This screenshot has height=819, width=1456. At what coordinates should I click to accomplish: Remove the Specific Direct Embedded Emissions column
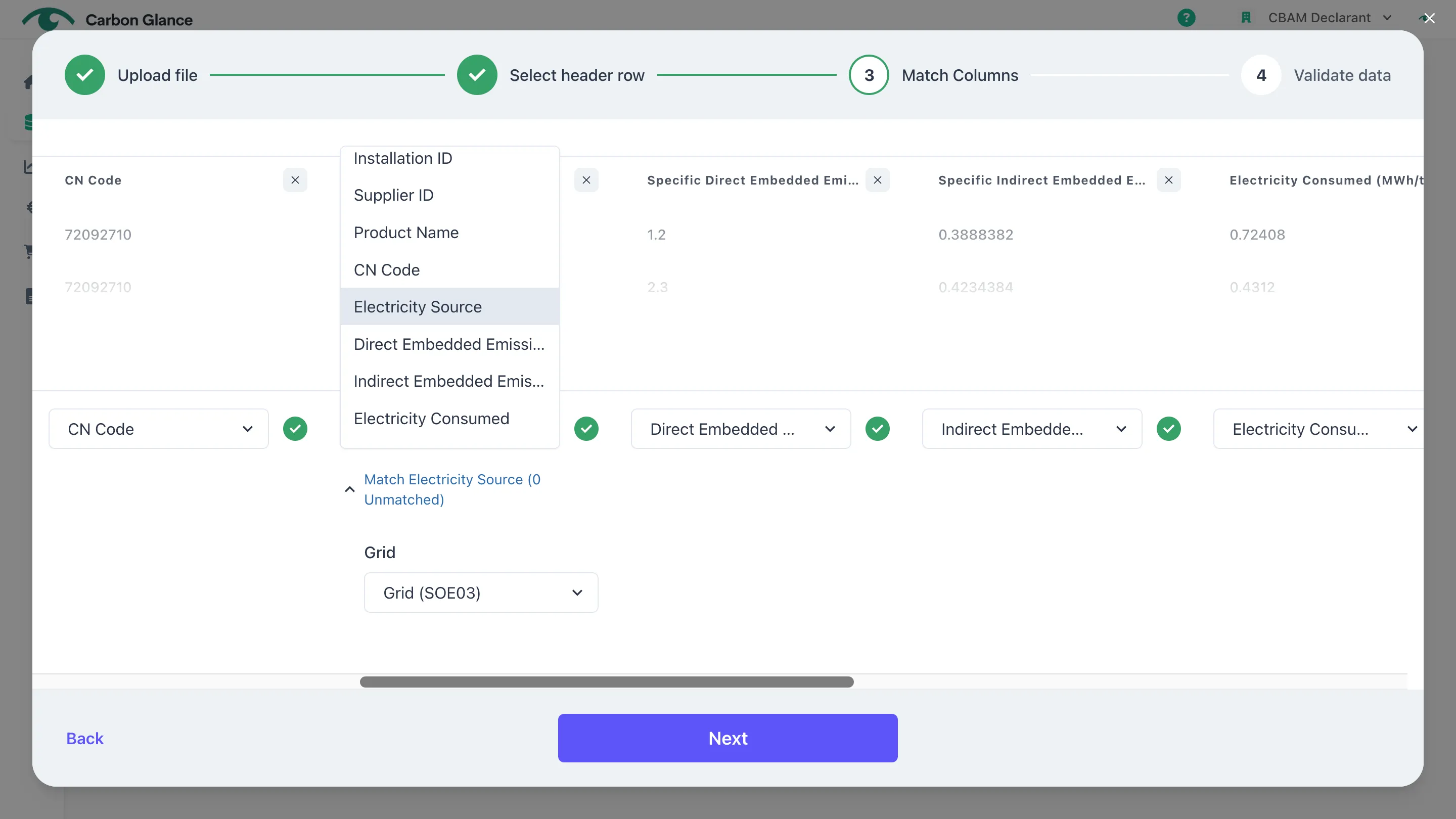[877, 180]
